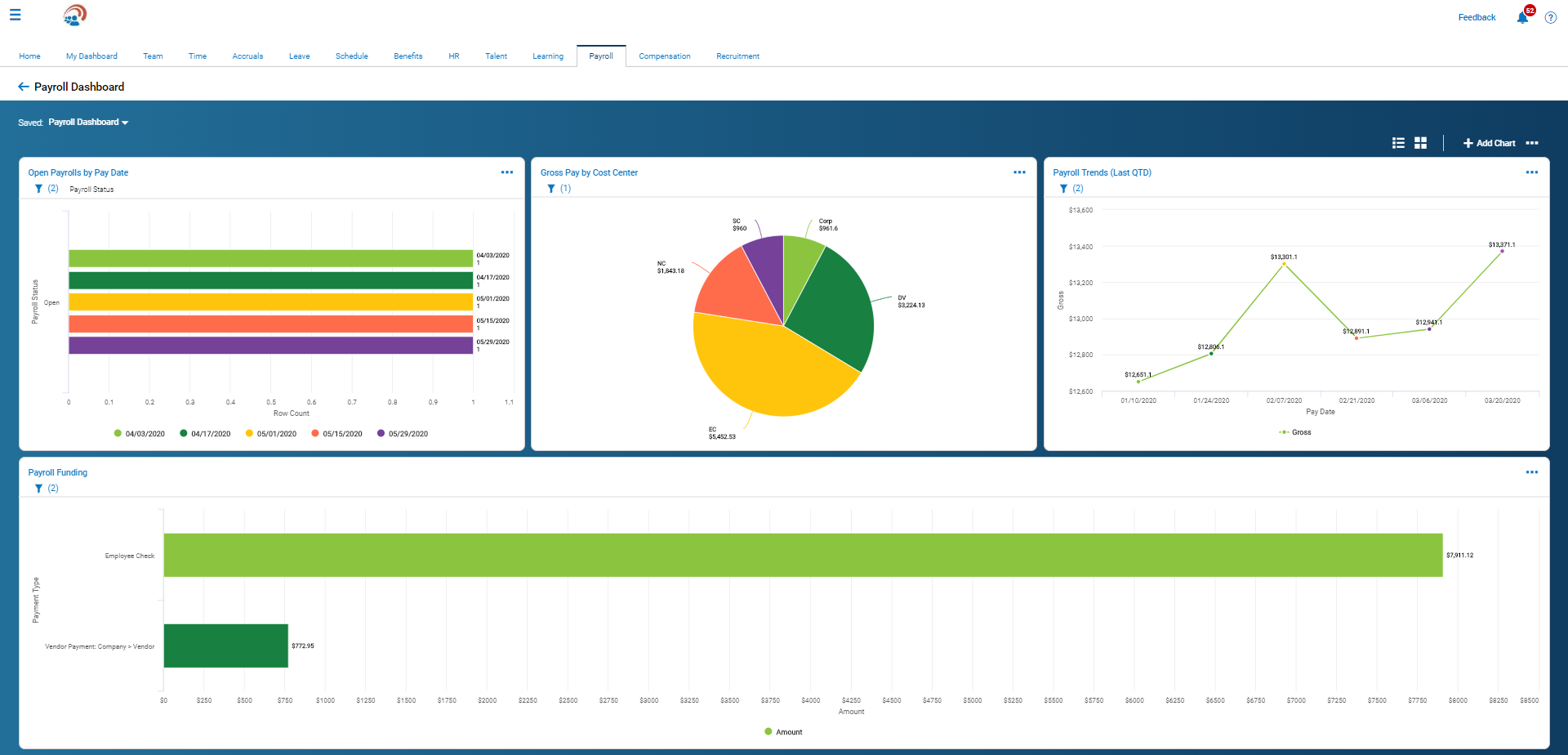Open the hamburger navigation menu

pos(15,15)
